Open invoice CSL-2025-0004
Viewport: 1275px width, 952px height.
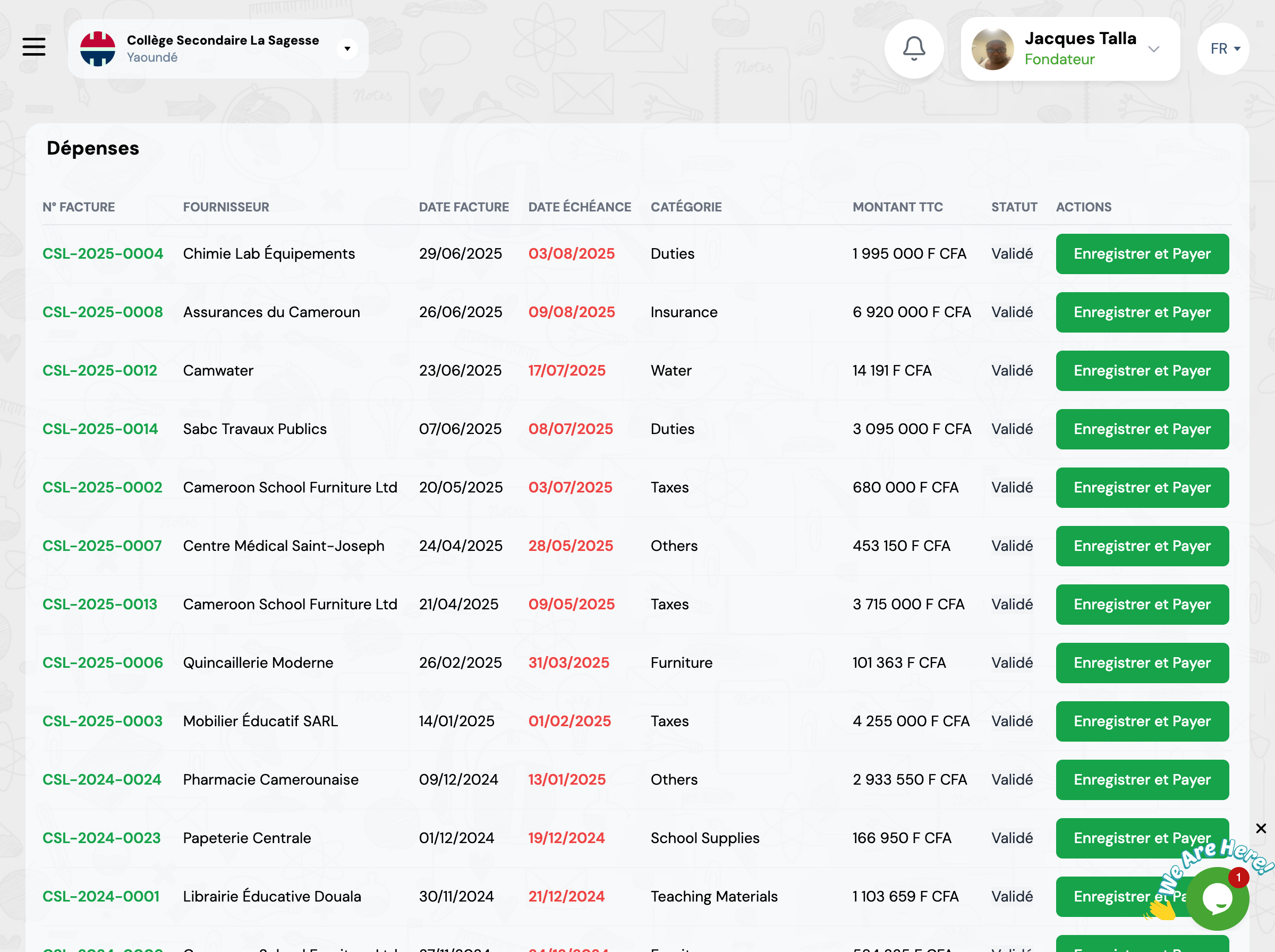[103, 253]
